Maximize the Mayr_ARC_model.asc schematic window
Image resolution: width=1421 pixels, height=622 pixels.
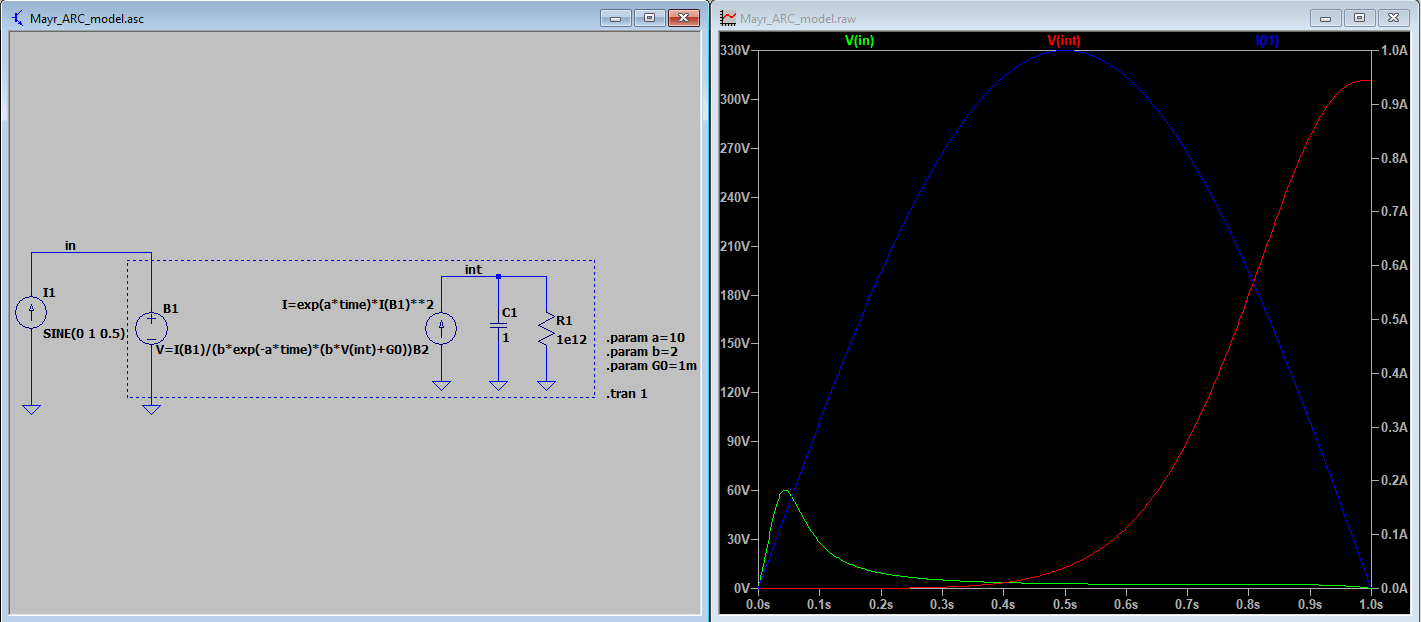[649, 18]
